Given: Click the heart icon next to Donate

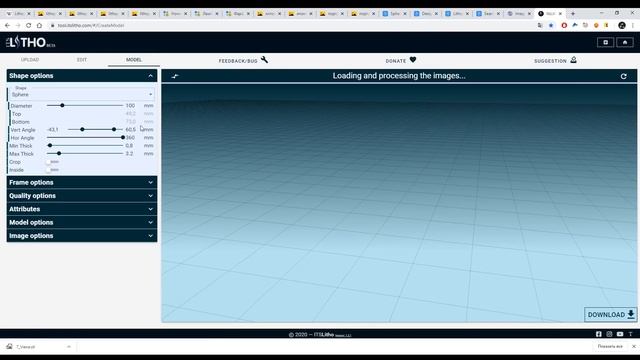Looking at the screenshot, I should (x=413, y=60).
